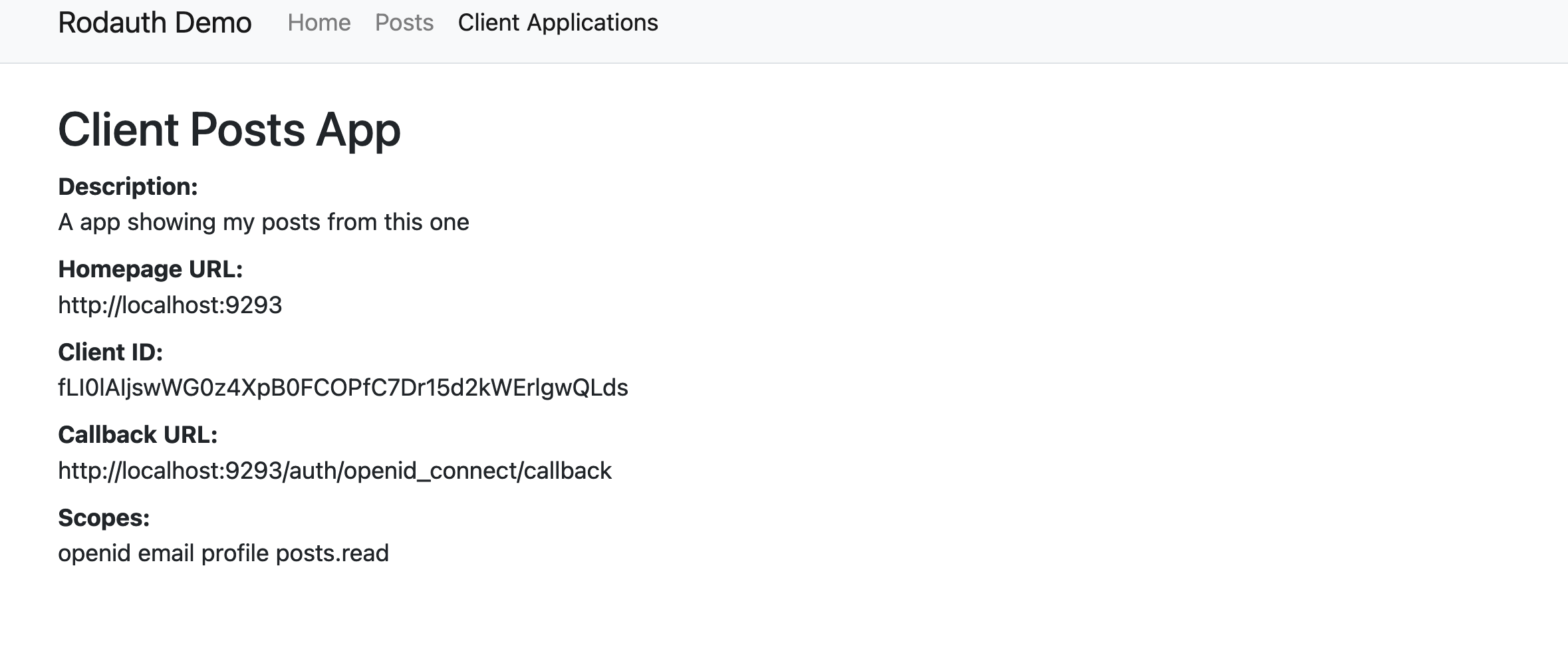Click the word openid in scopes

point(94,553)
